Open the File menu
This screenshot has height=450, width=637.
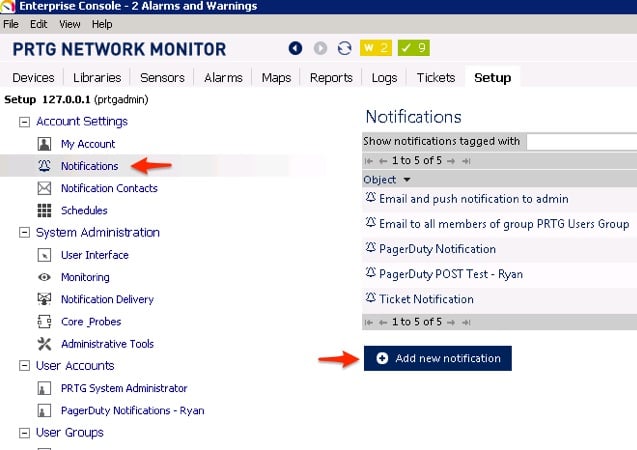click(x=11, y=24)
